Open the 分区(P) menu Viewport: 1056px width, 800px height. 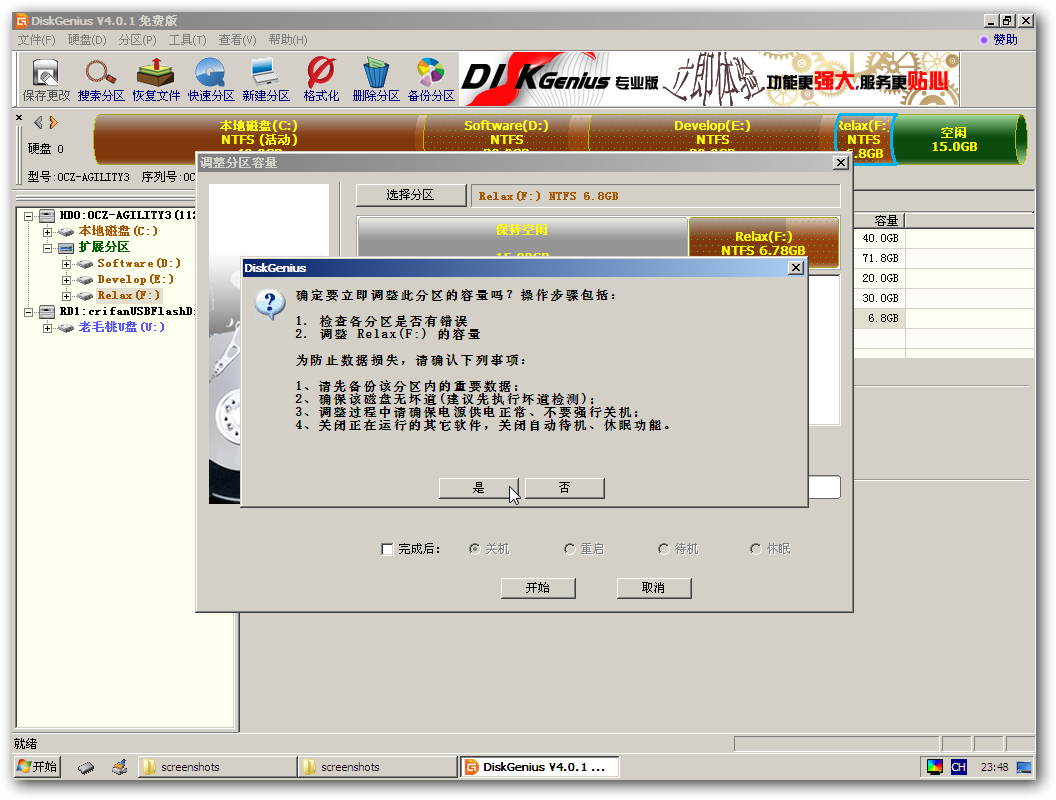tap(137, 40)
